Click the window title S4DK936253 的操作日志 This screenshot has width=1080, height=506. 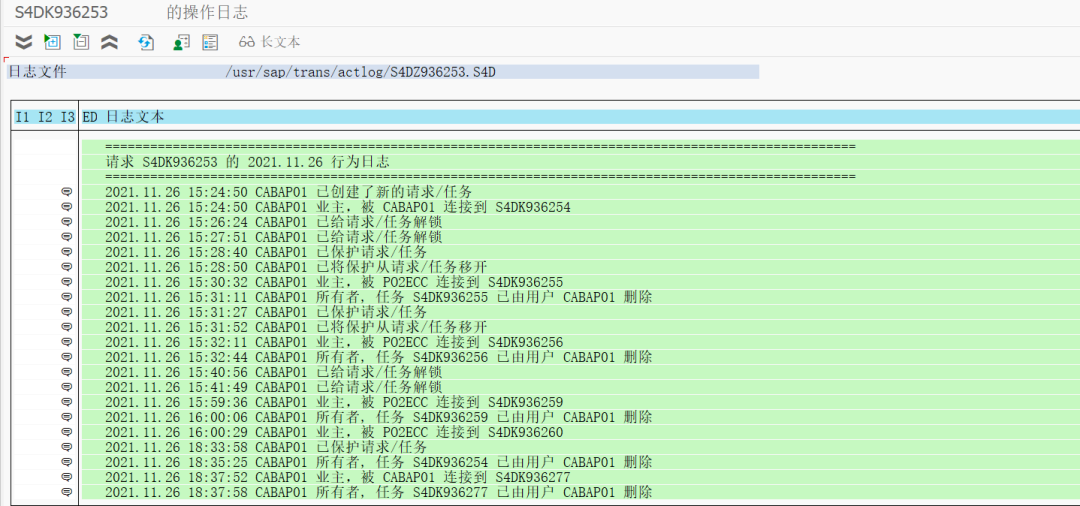(132, 12)
